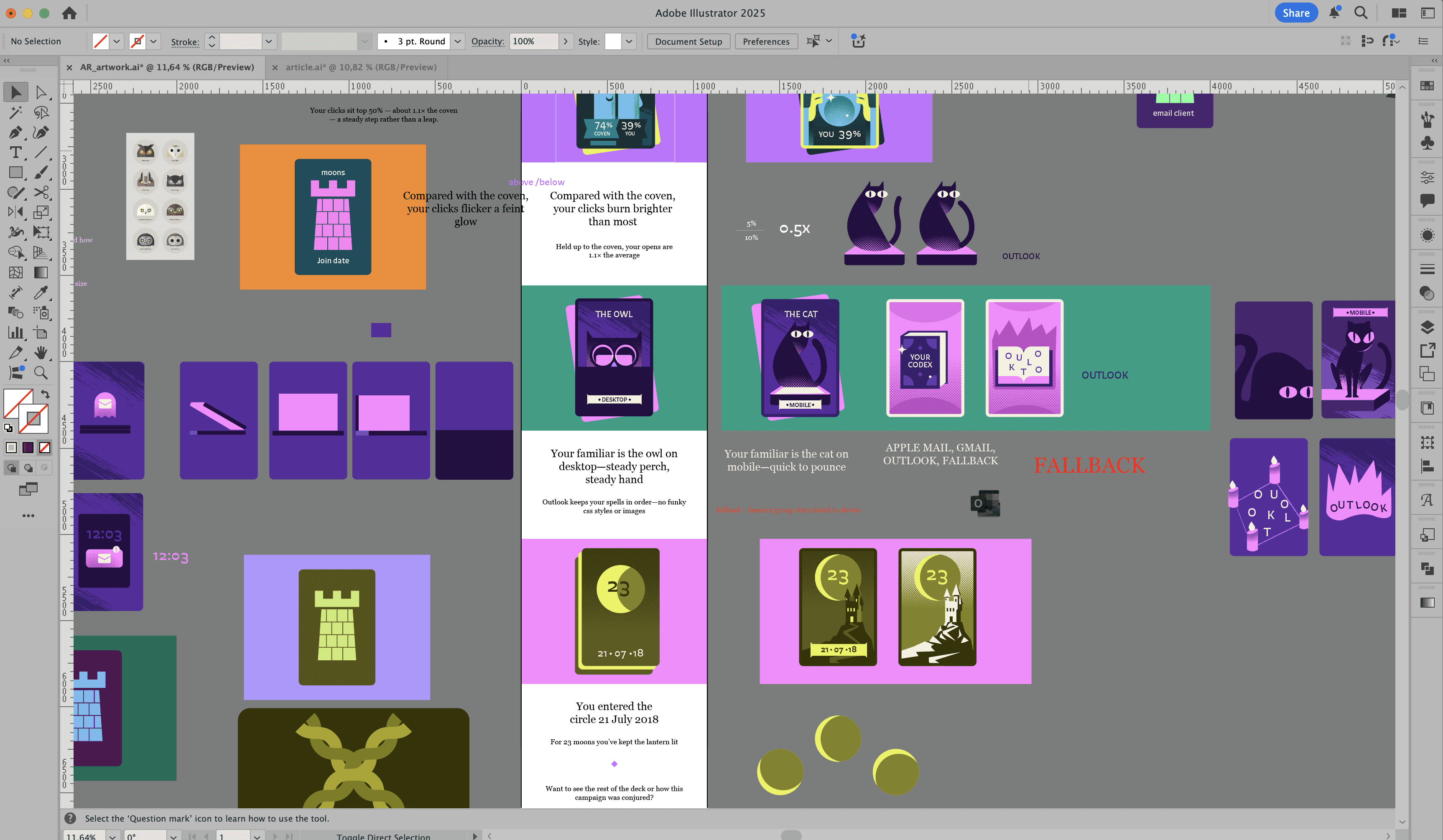Image resolution: width=1443 pixels, height=840 pixels.
Task: Activate the Type tool
Action: pyautogui.click(x=15, y=152)
